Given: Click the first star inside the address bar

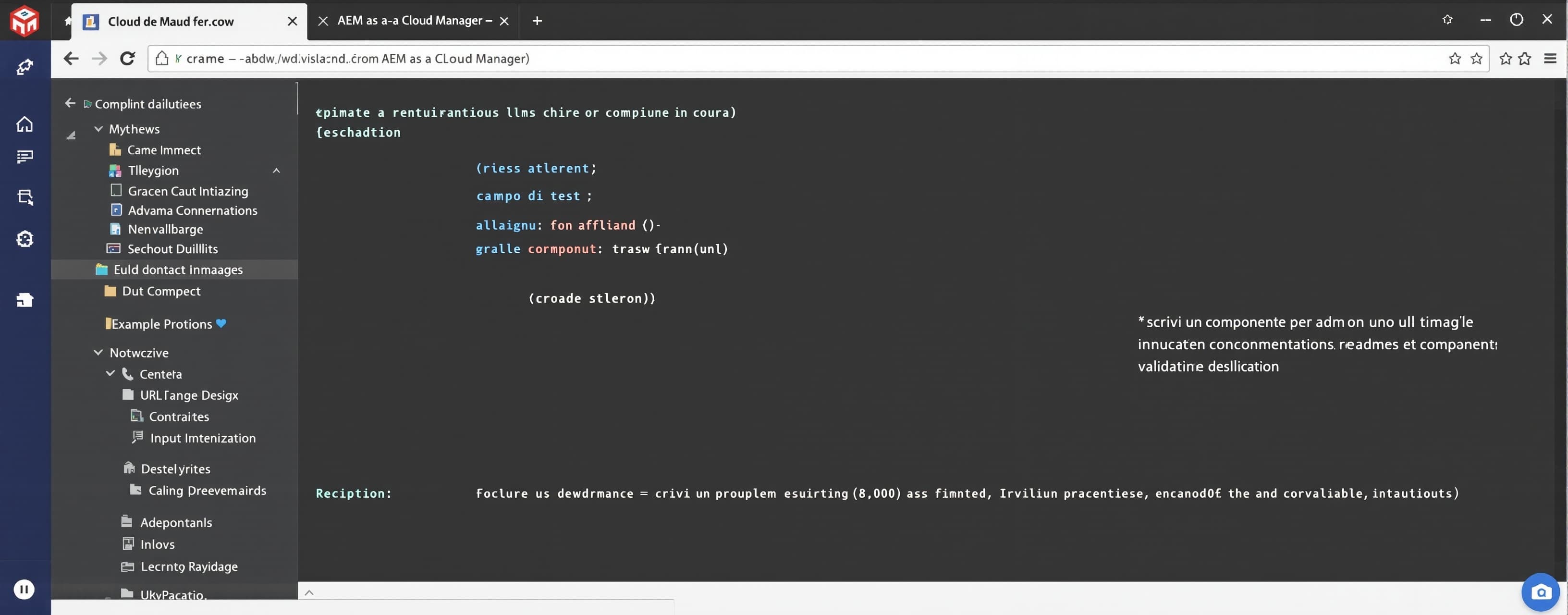Looking at the screenshot, I should pos(1455,59).
